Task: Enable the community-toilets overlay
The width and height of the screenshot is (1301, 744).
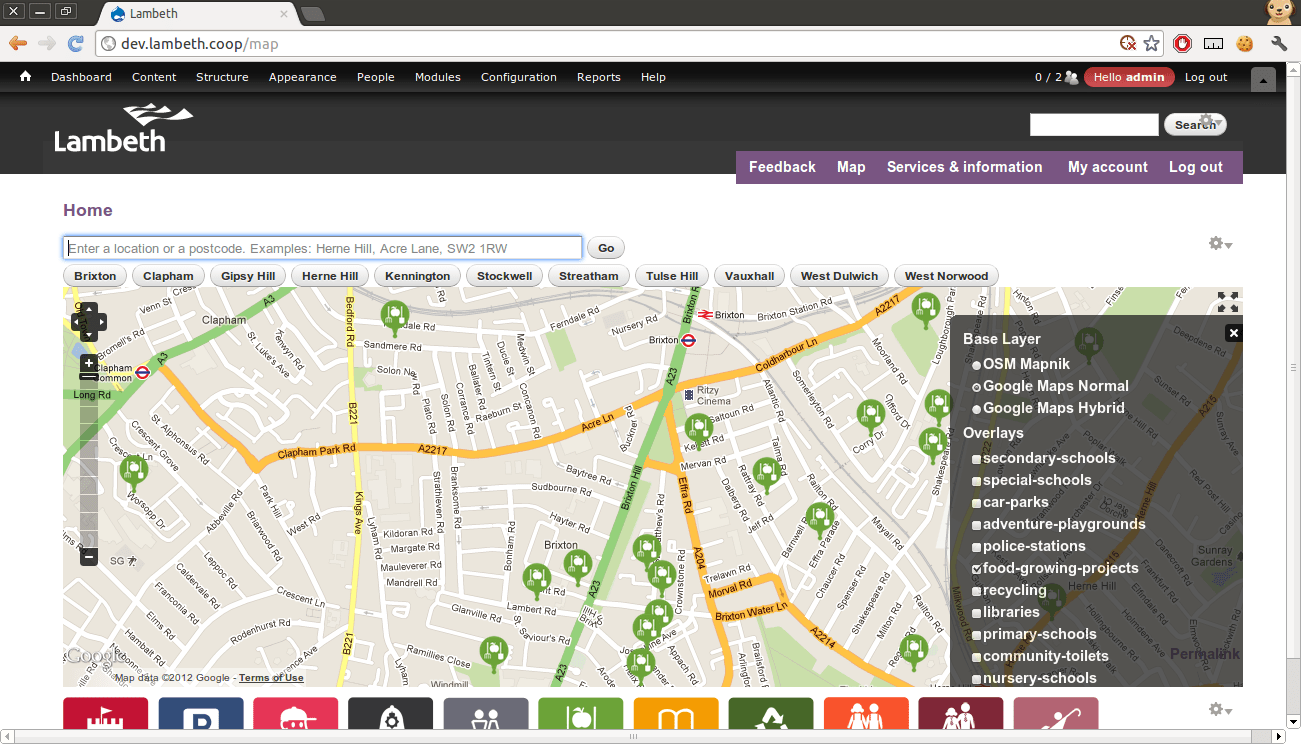Action: coord(977,657)
